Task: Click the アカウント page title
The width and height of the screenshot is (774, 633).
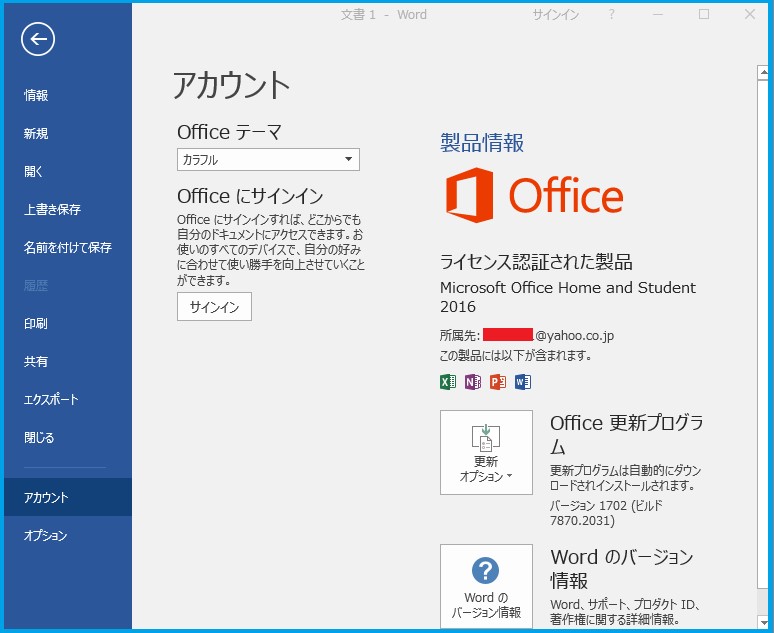Action: pos(231,85)
